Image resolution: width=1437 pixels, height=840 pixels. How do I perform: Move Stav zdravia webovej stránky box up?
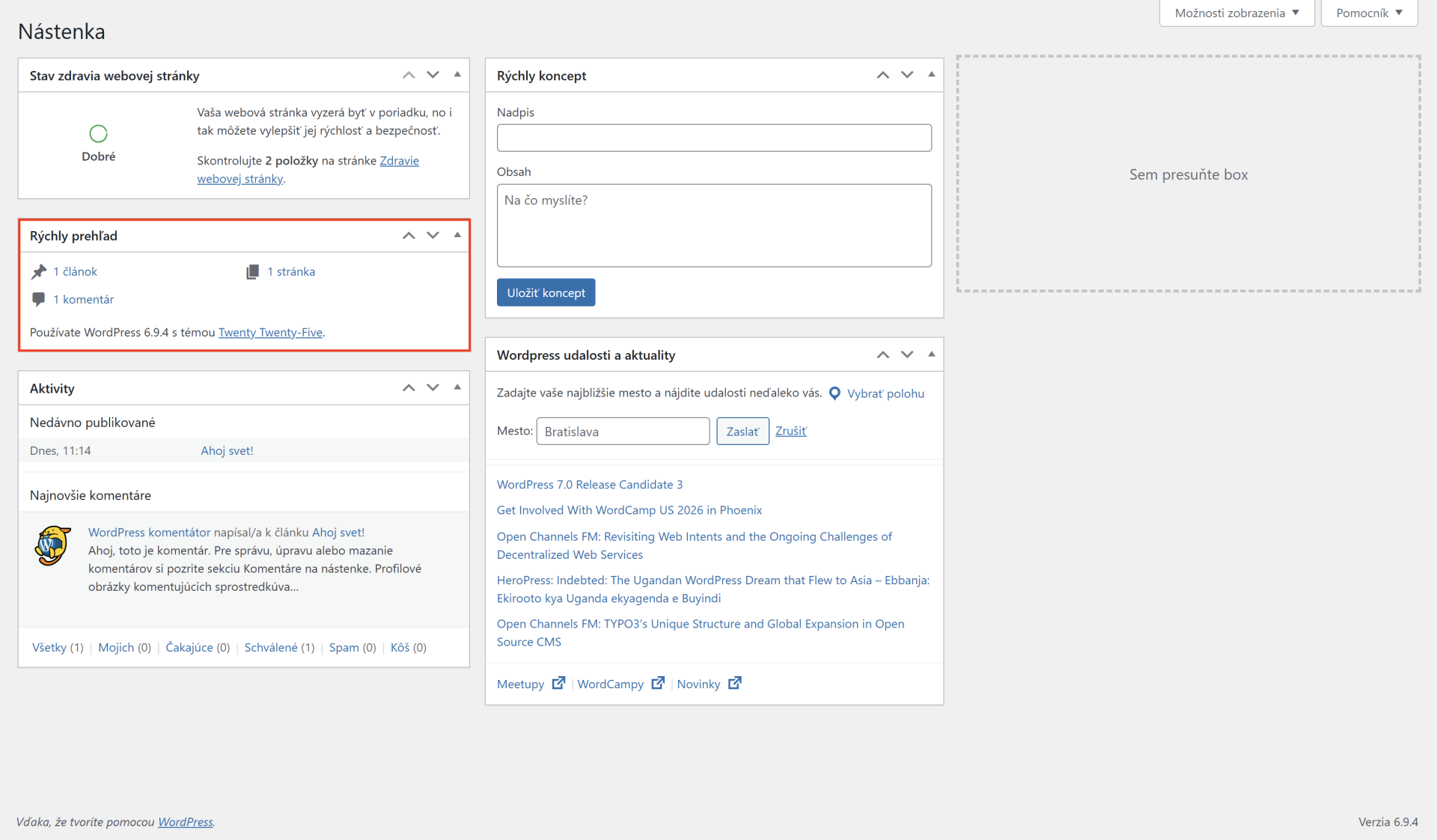tap(409, 75)
